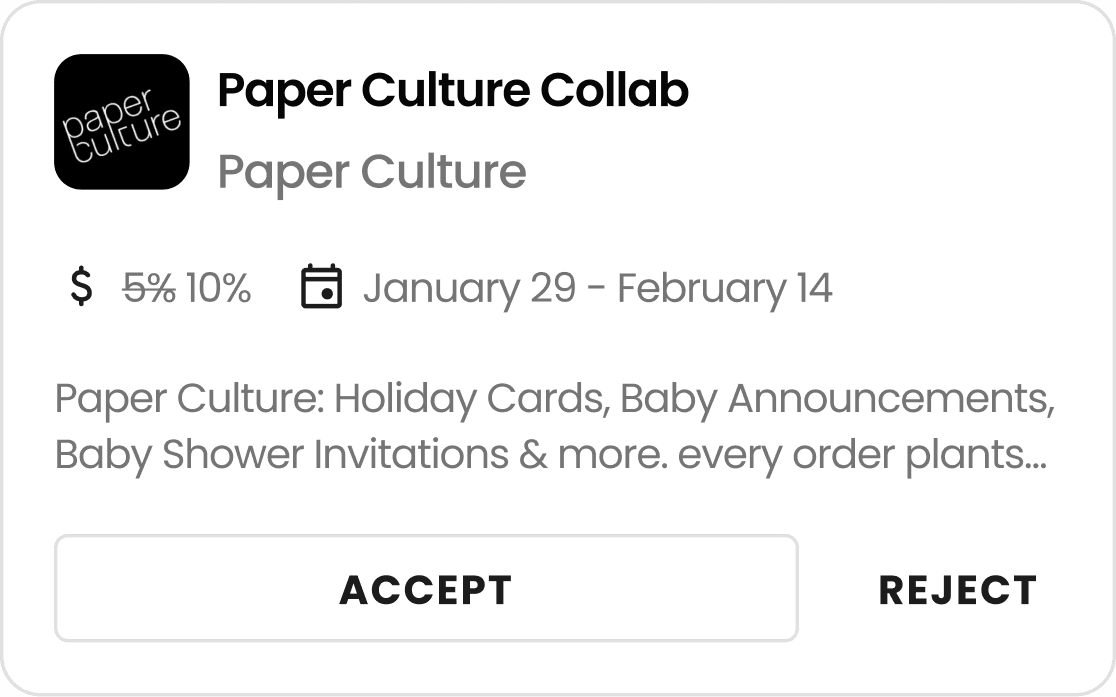The width and height of the screenshot is (1116, 697).
Task: Click the calendar icon beside the dates
Action: [321, 288]
